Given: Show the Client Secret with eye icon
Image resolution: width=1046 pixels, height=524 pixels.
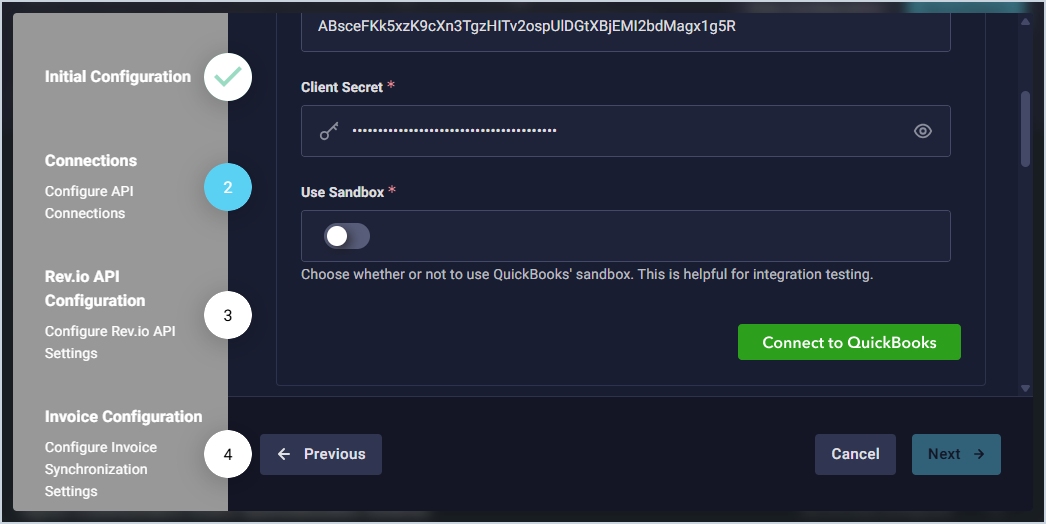Looking at the screenshot, I should [x=923, y=131].
